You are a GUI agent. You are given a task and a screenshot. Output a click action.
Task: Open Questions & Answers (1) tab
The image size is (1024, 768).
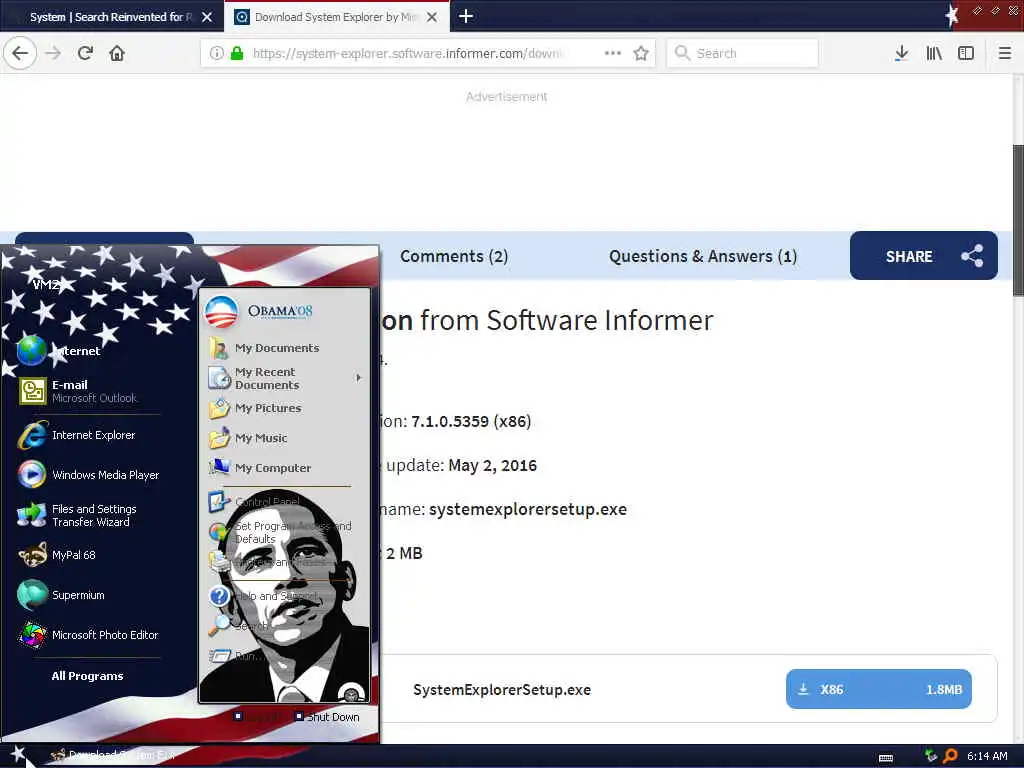pos(703,256)
